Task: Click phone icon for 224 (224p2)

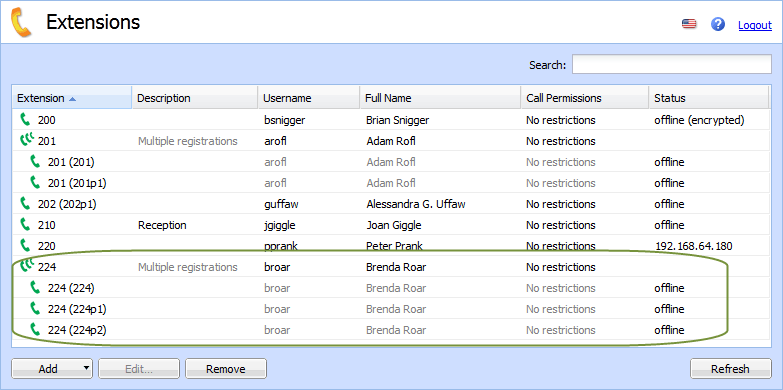Action: (35, 330)
